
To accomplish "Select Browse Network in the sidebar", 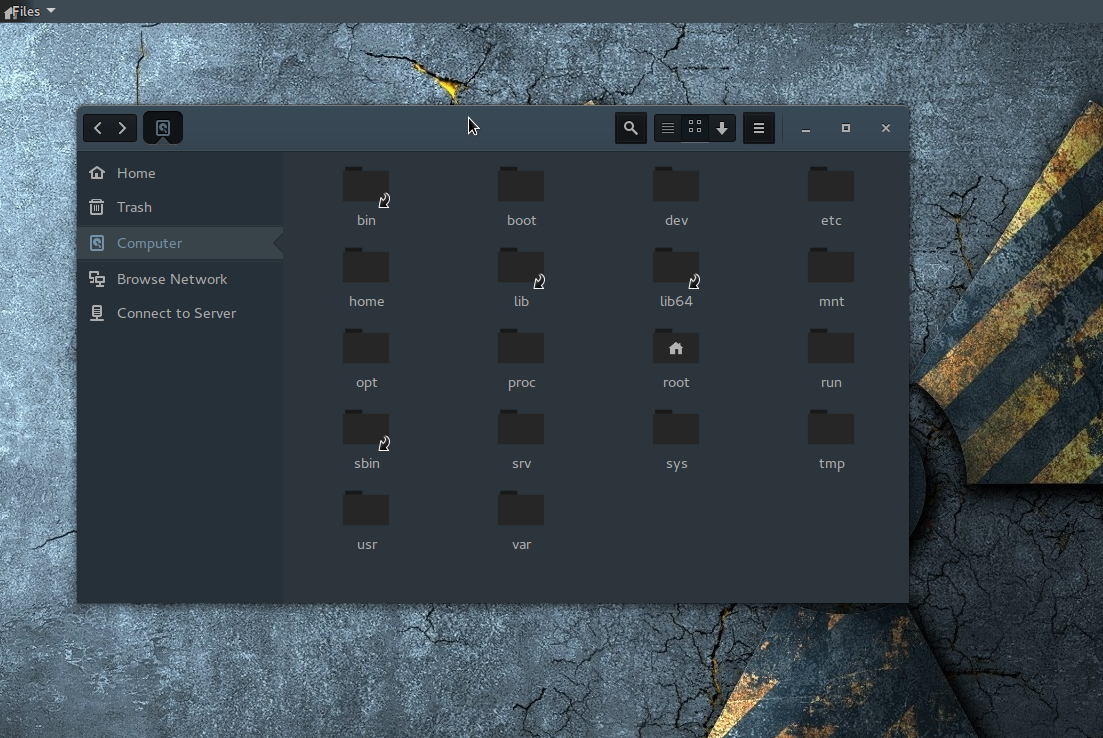I will (x=180, y=279).
